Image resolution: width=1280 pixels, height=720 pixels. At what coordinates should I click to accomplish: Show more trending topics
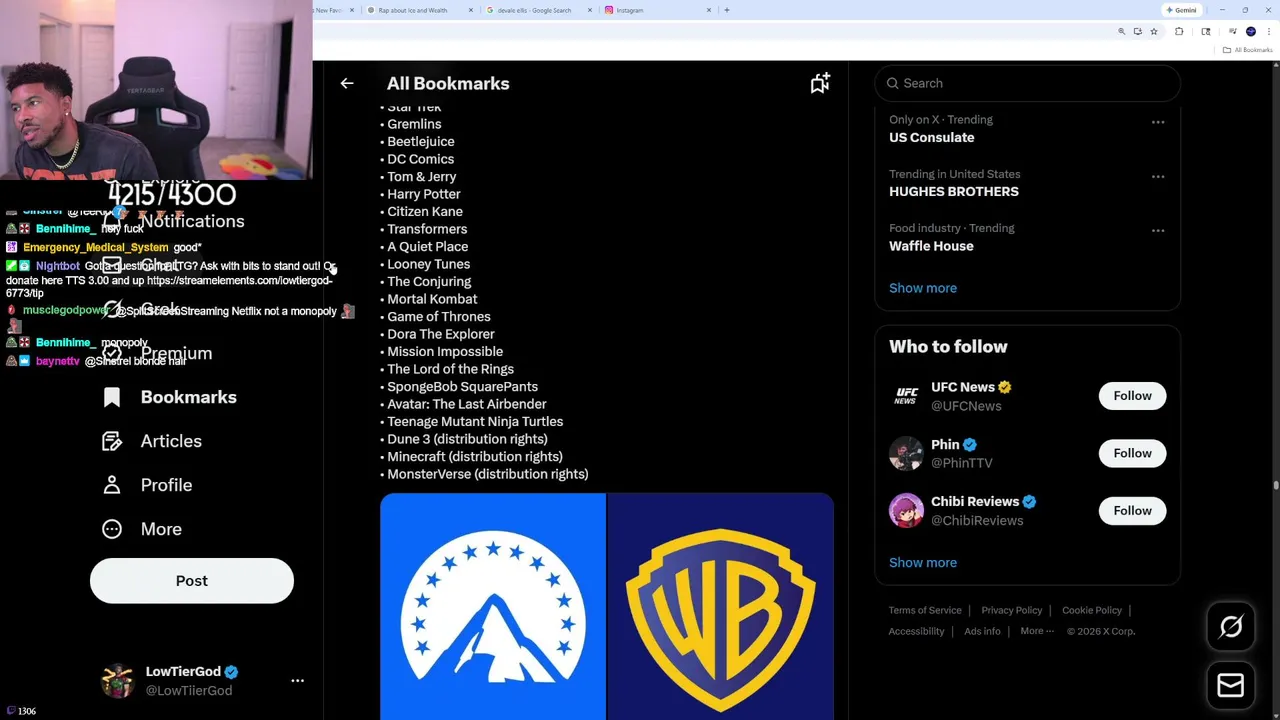coord(923,288)
